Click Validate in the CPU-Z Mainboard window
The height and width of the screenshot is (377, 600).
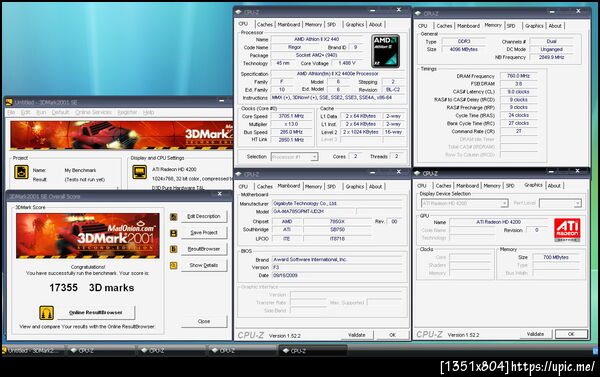[357, 335]
